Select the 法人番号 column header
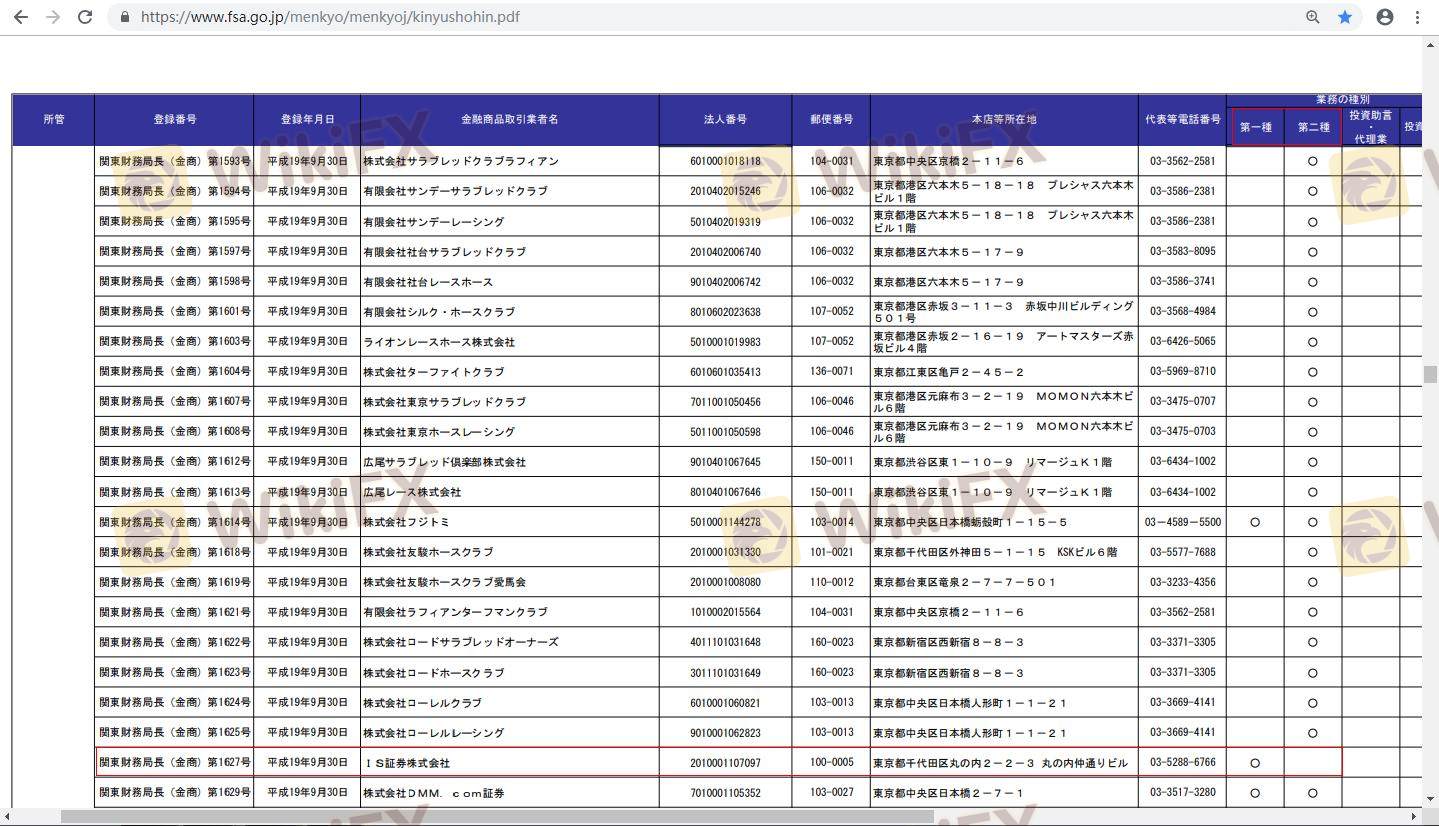1439x826 pixels. 725,120
